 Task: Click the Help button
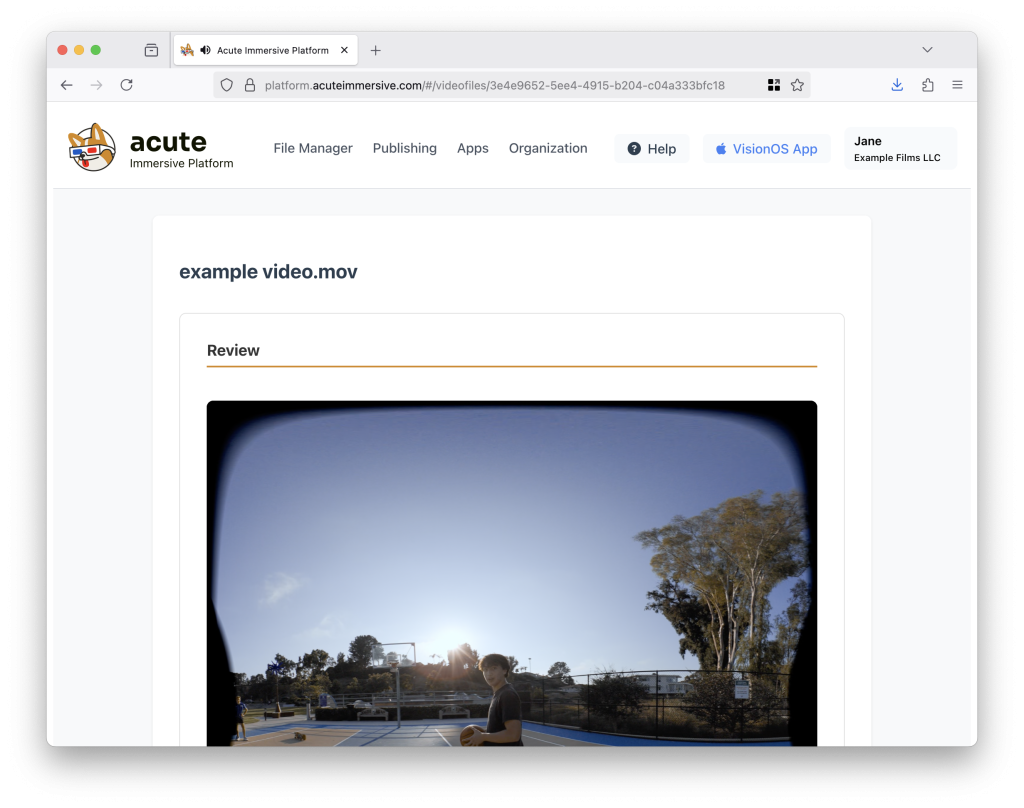click(x=652, y=149)
